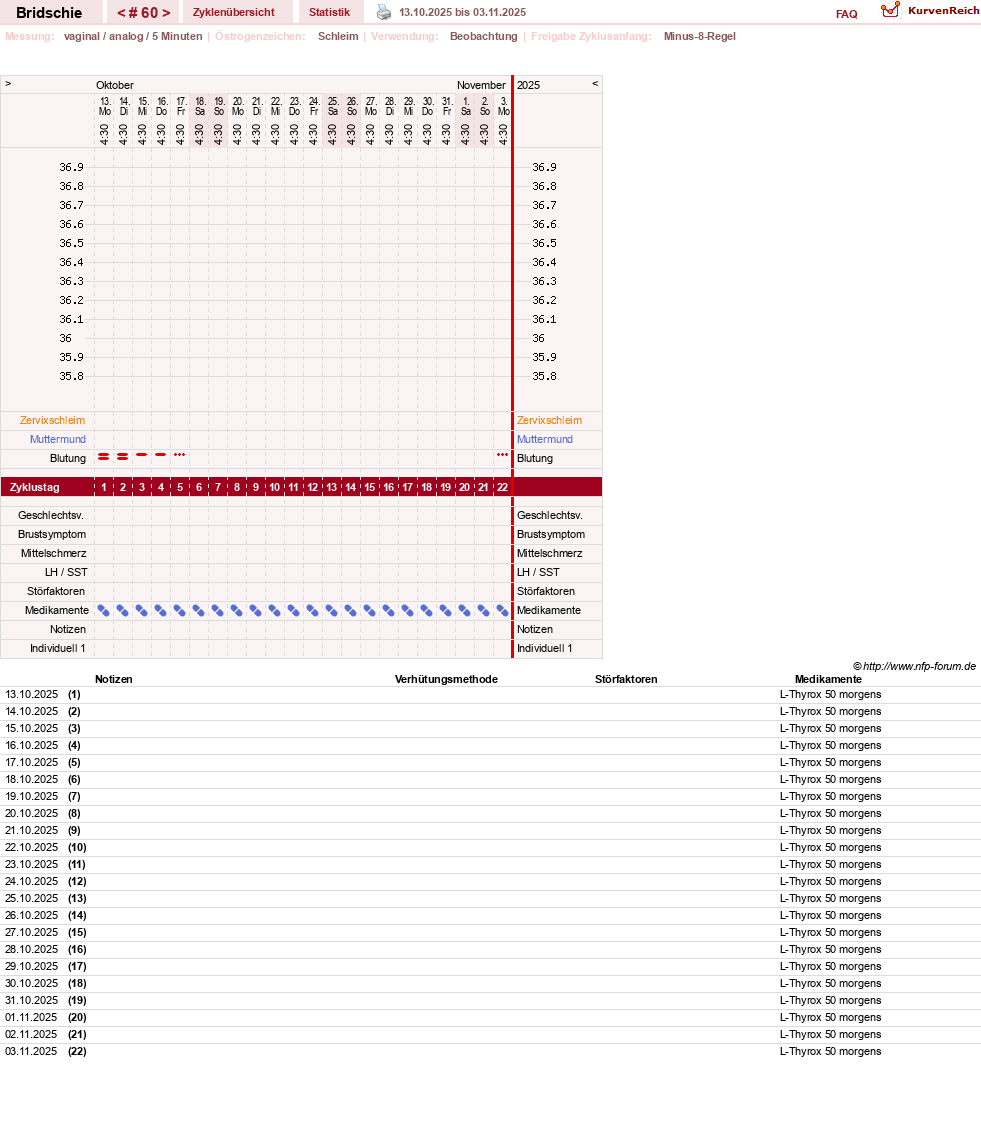Select the 3. Mo November column header
This screenshot has height=1138, width=981.
504,107
